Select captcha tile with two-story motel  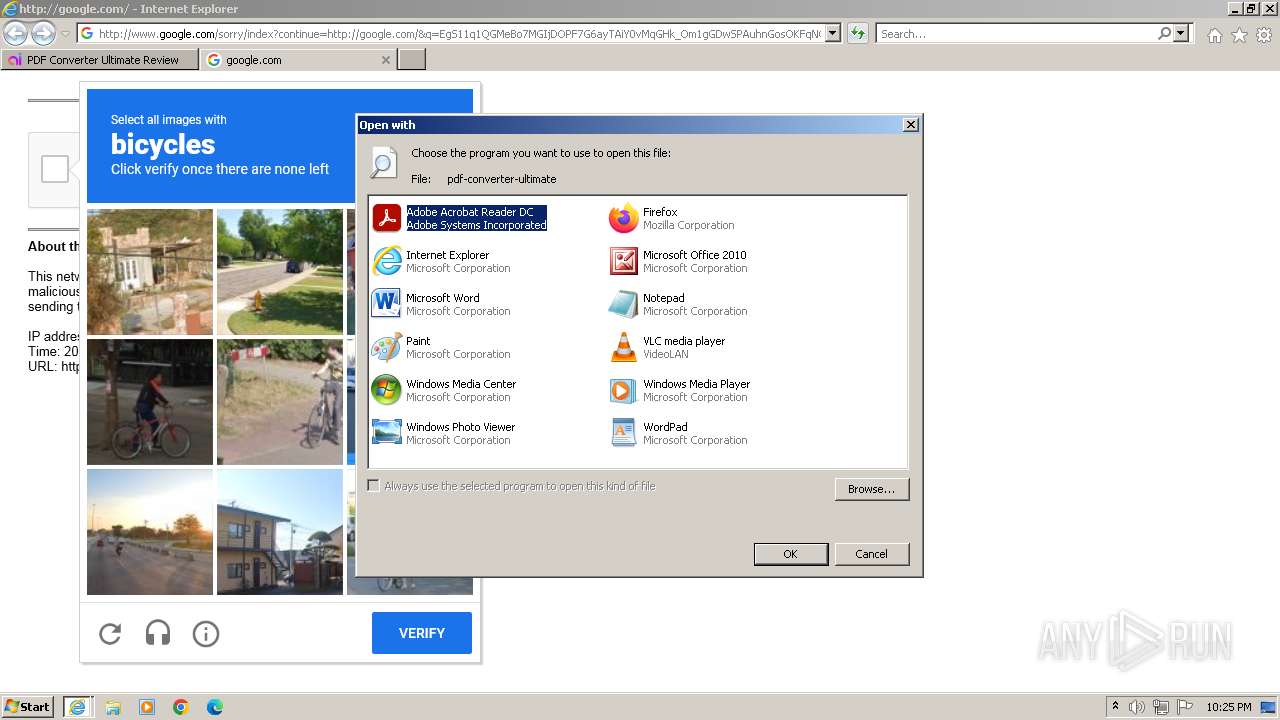point(280,532)
